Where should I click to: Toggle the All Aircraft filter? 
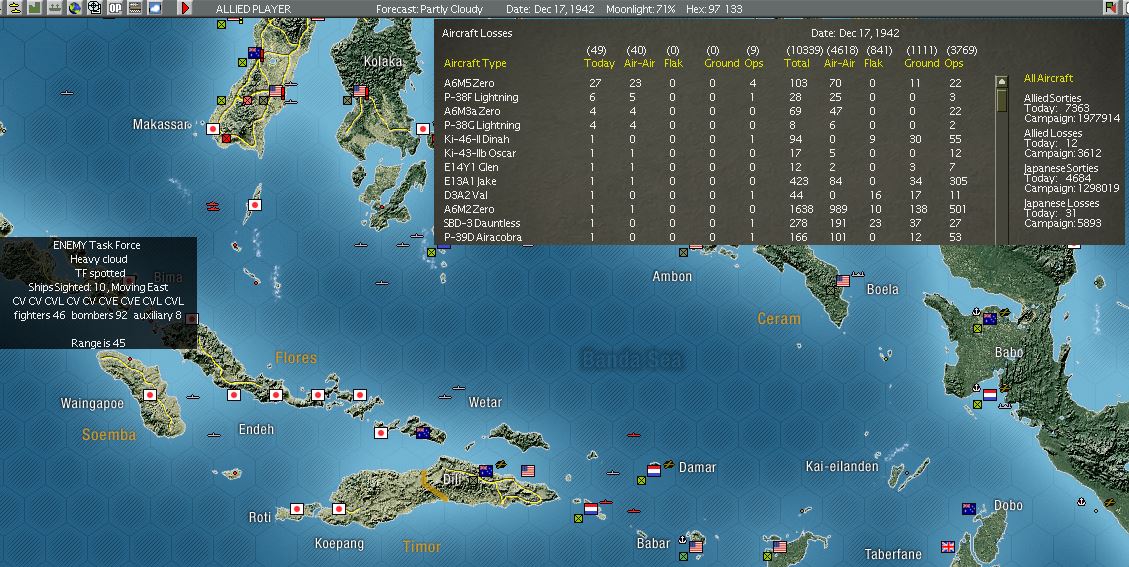1048,78
